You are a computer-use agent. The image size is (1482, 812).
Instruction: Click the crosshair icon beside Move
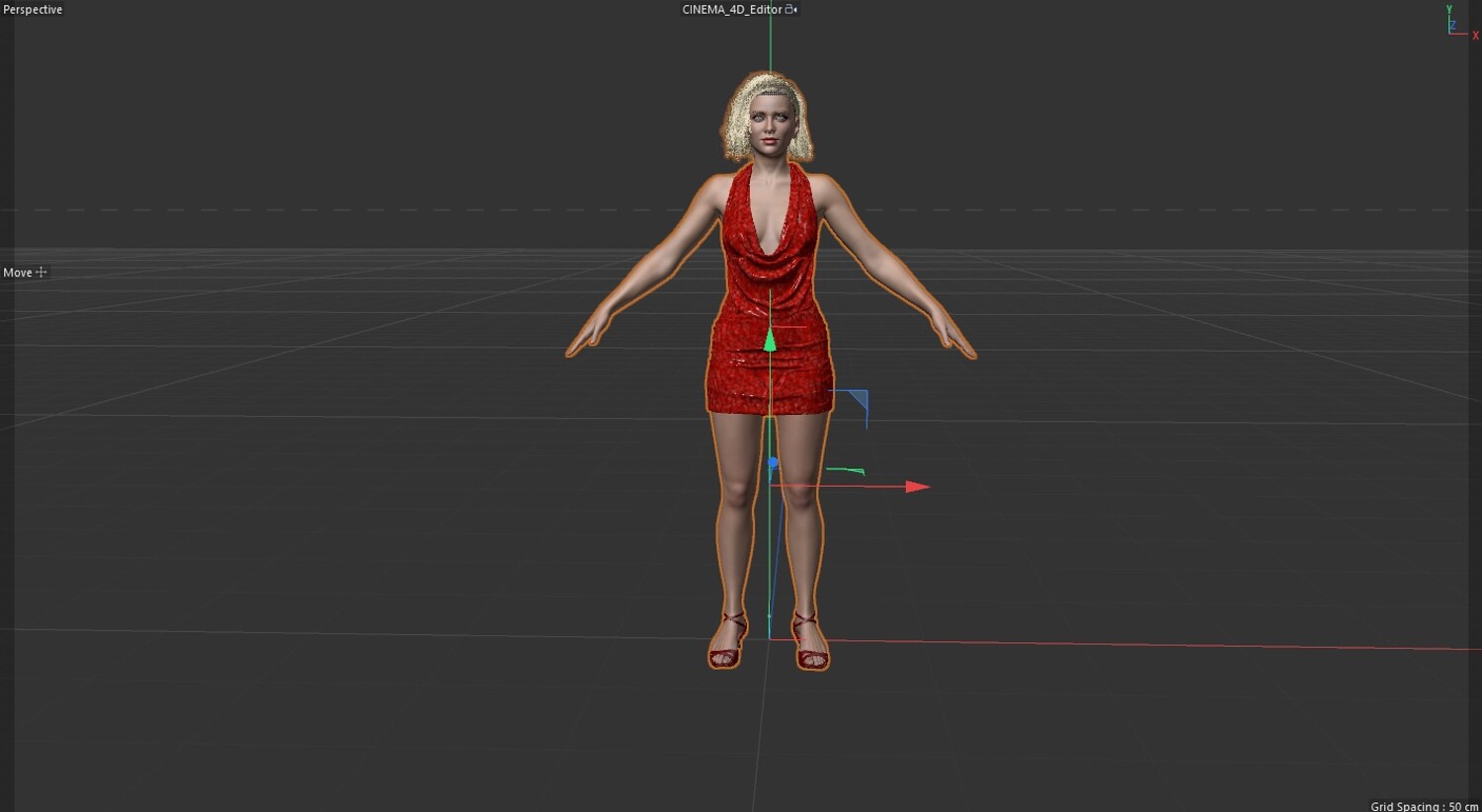[41, 273]
